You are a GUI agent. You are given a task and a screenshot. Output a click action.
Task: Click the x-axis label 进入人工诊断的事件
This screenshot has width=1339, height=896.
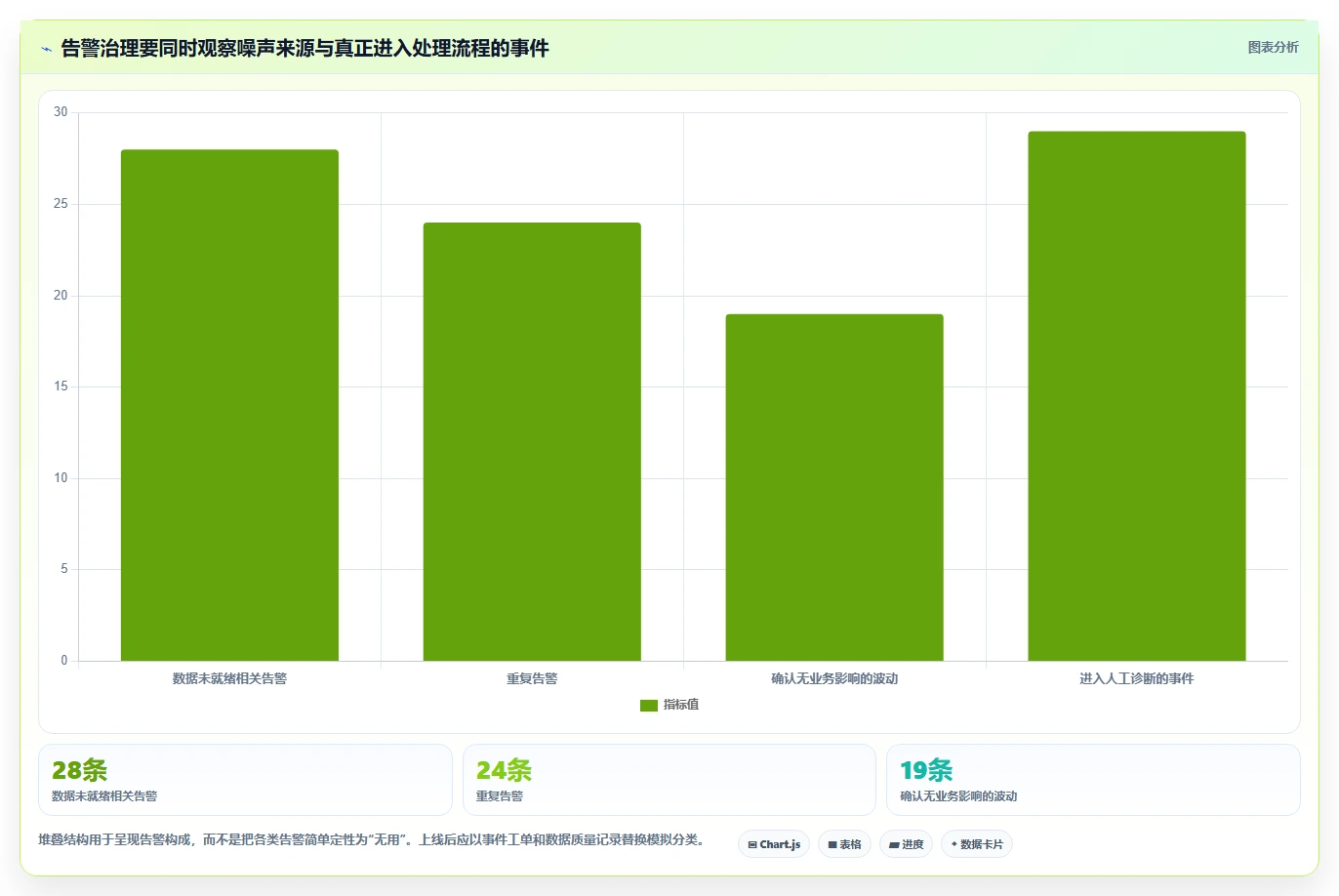(1137, 678)
